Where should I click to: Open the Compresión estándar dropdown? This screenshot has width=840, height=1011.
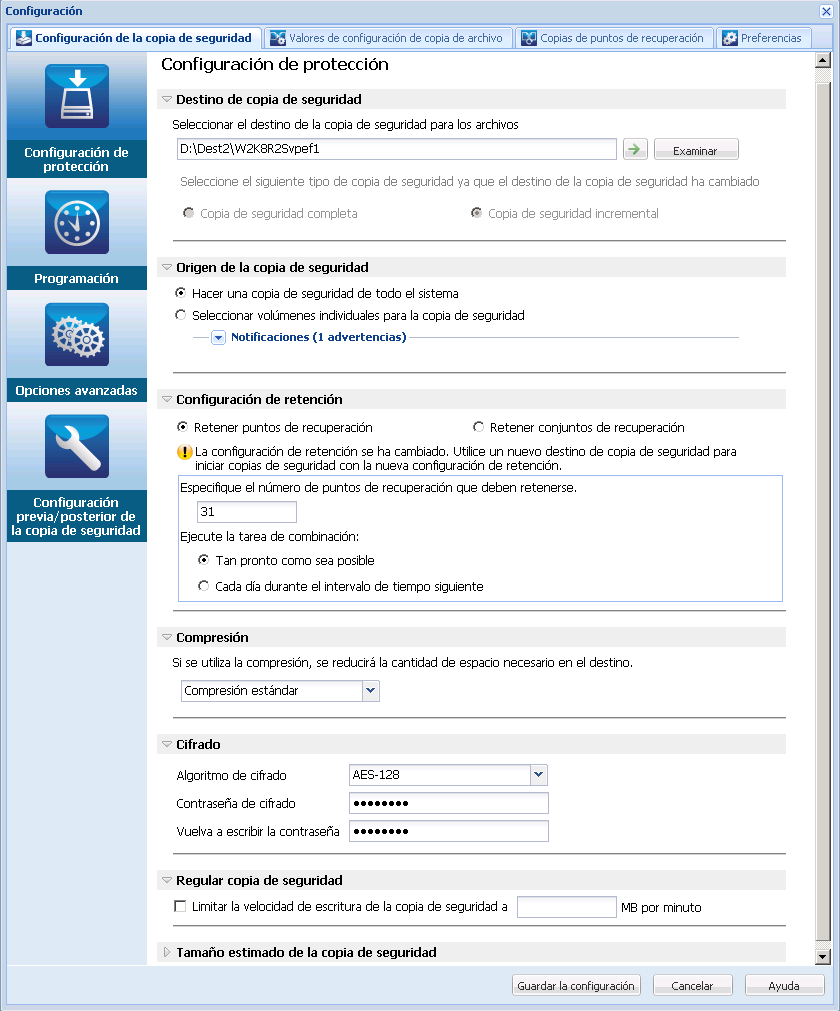point(369,691)
